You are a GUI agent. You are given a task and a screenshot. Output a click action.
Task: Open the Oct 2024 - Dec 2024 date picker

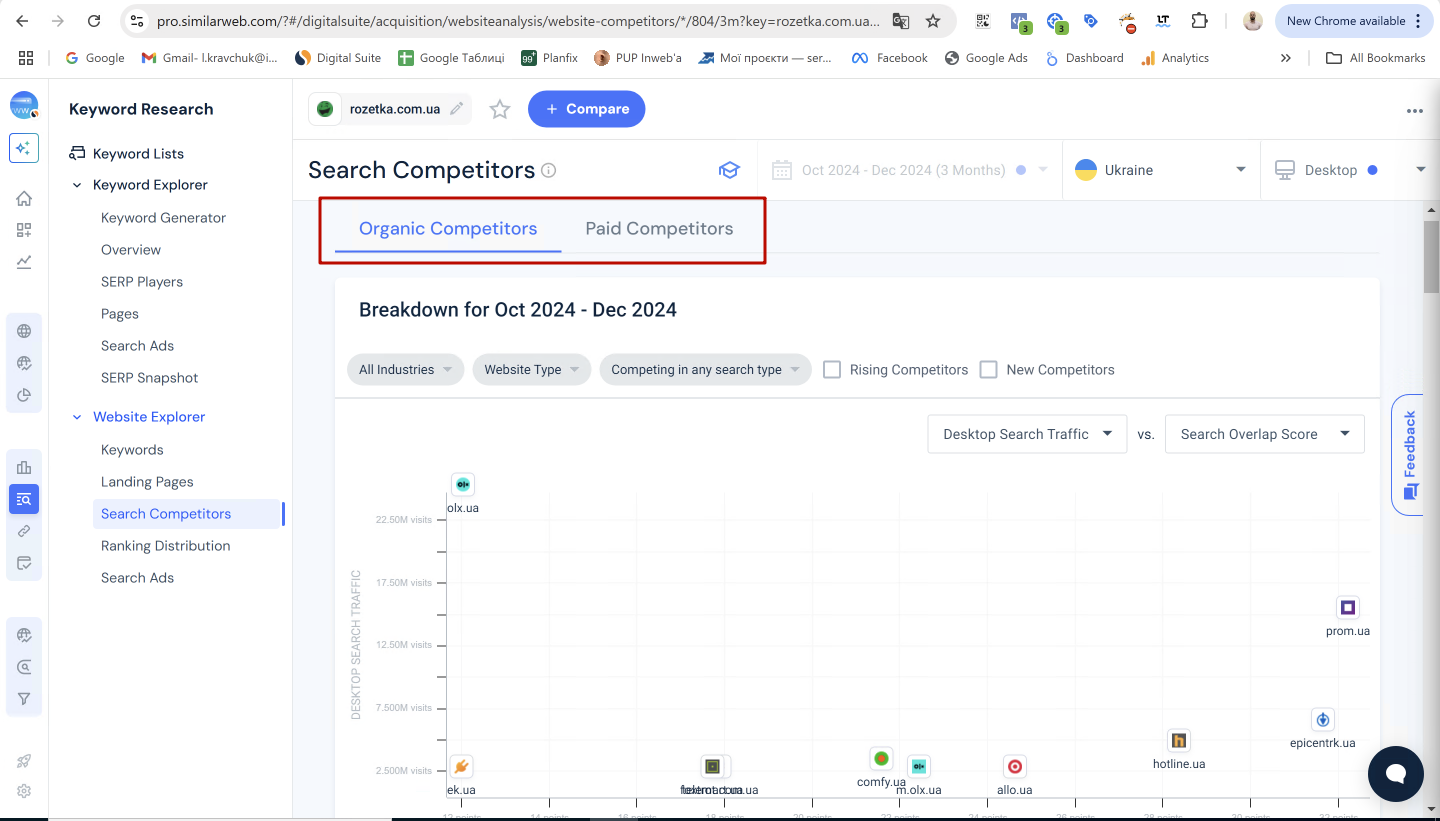(909, 170)
